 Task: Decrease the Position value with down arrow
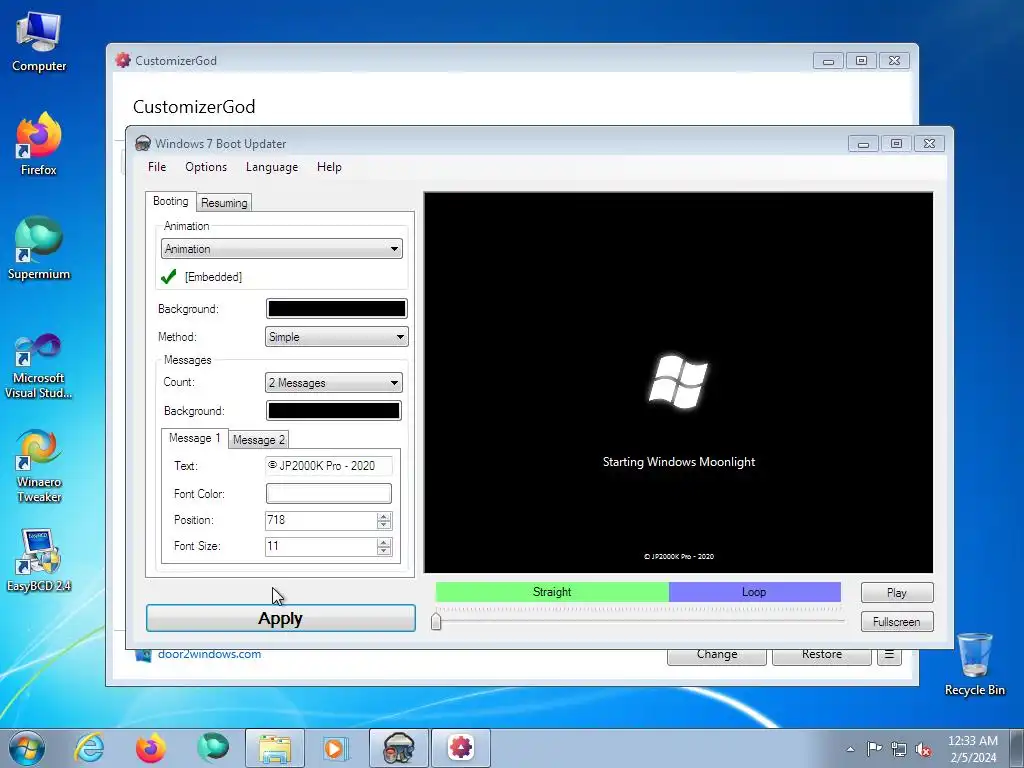[384, 525]
